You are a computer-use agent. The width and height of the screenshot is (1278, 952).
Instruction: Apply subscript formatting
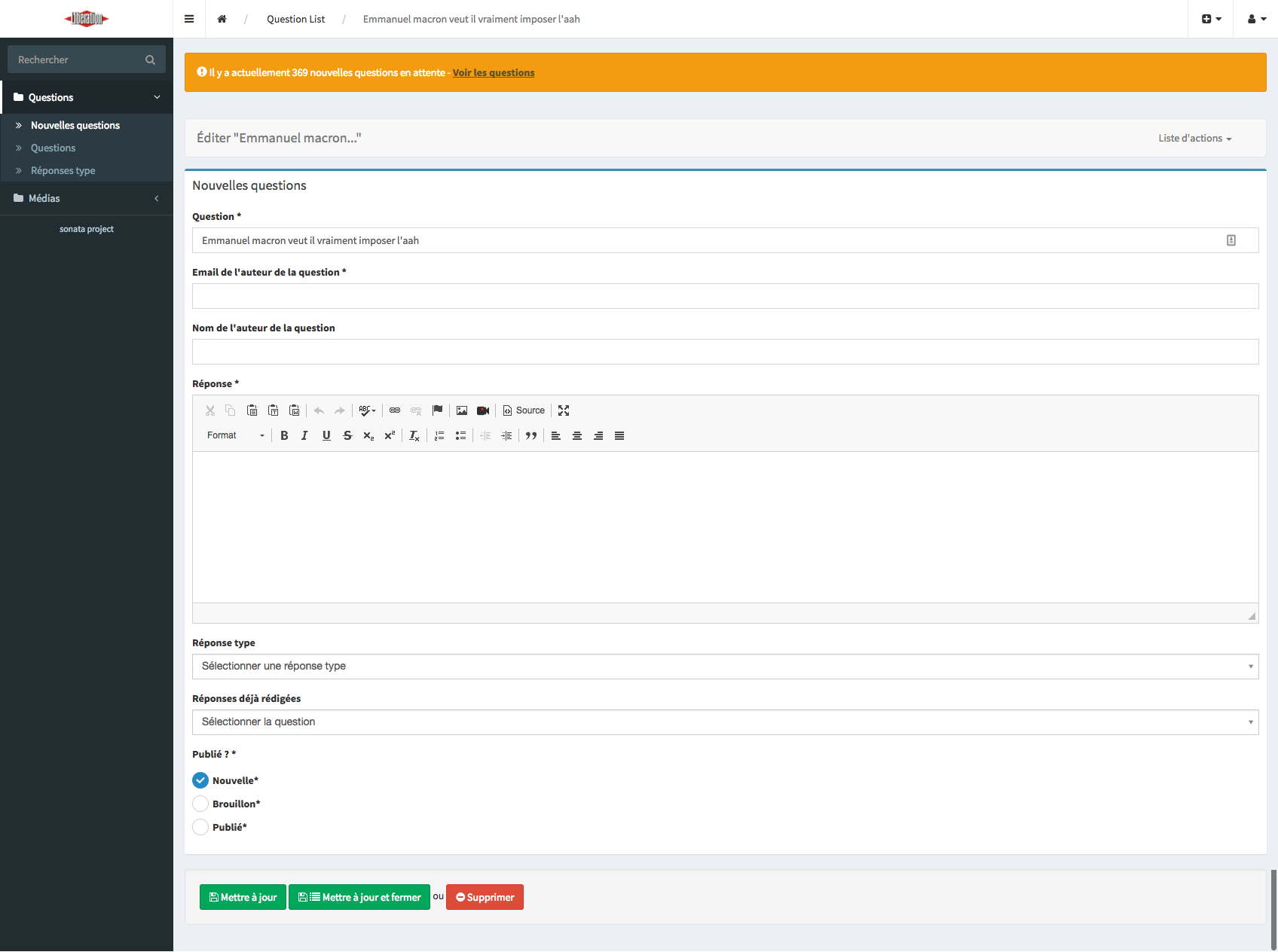click(x=368, y=435)
